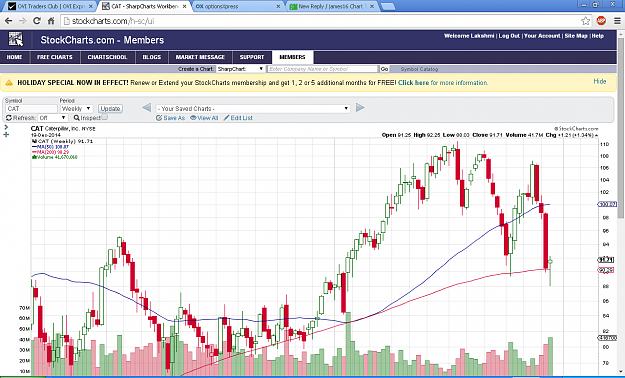Click the Save As link
Image resolution: width=625 pixels, height=378 pixels.
[x=171, y=118]
